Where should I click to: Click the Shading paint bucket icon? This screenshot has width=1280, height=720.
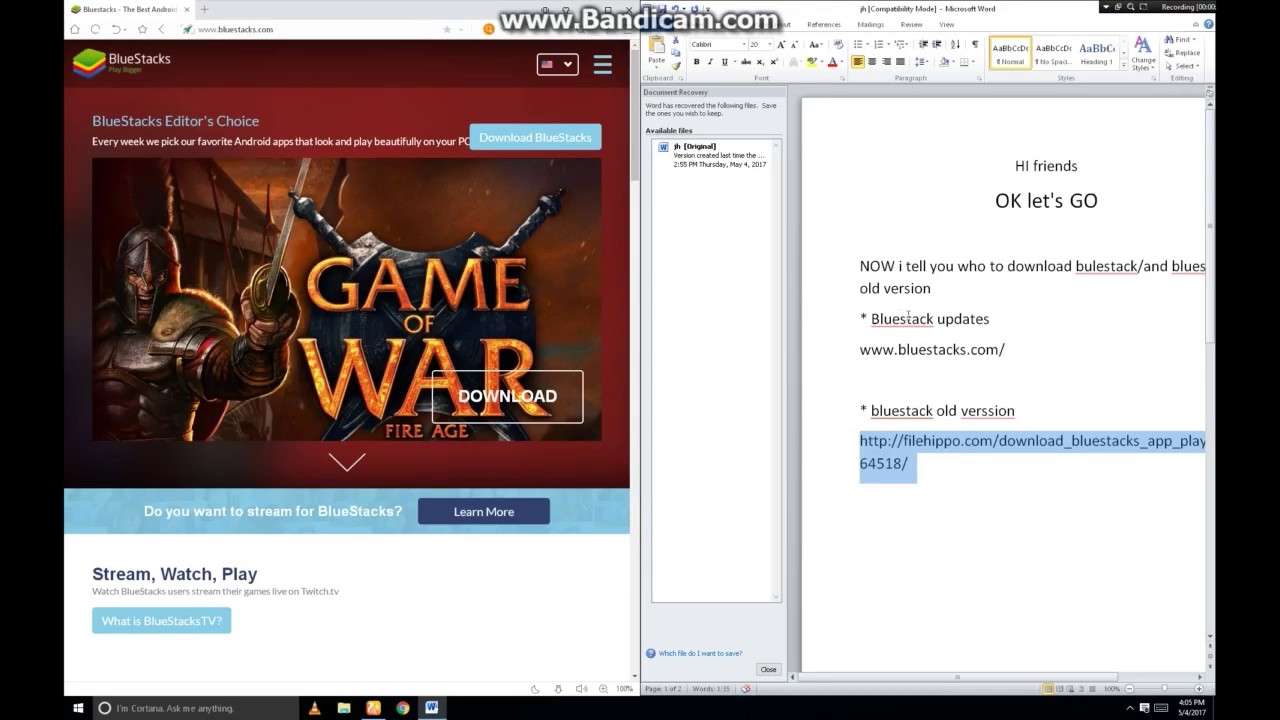945,62
